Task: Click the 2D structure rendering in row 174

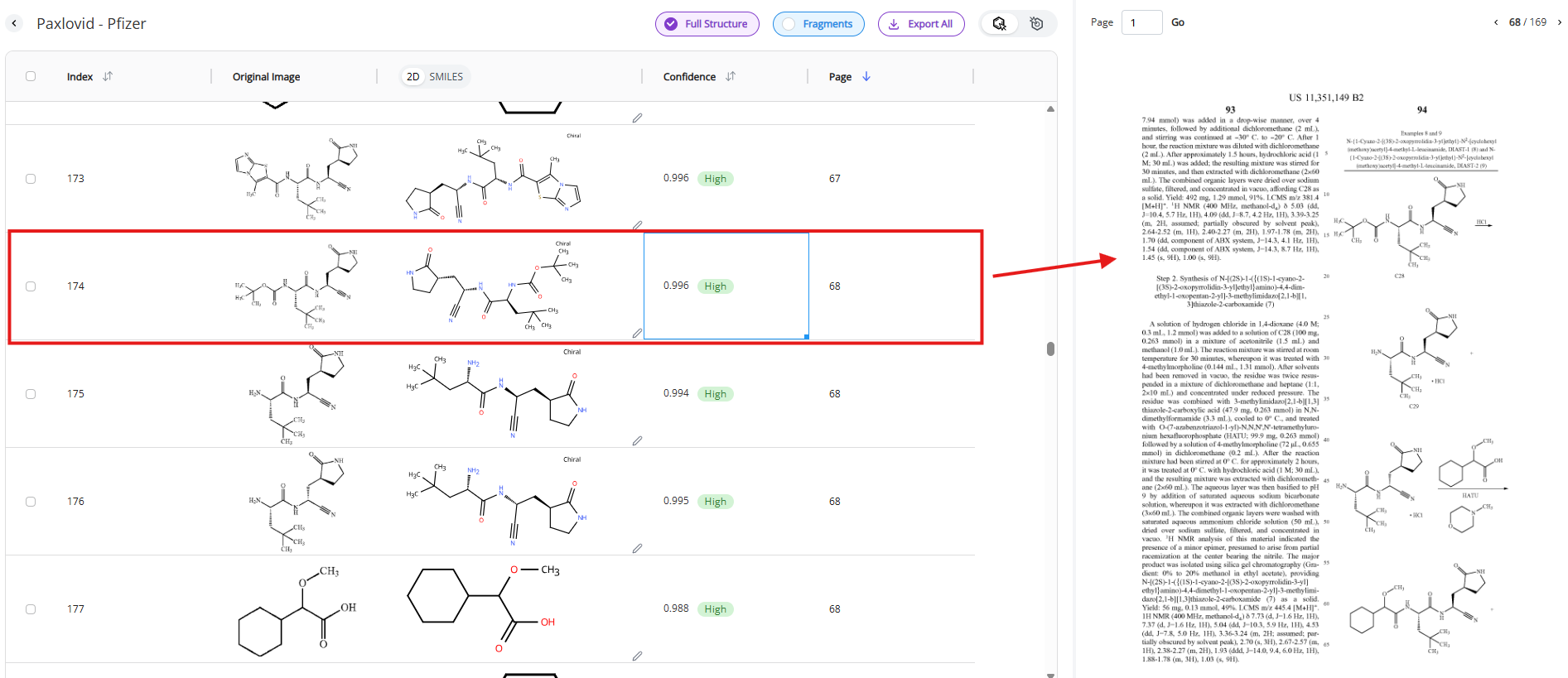Action: (494, 286)
